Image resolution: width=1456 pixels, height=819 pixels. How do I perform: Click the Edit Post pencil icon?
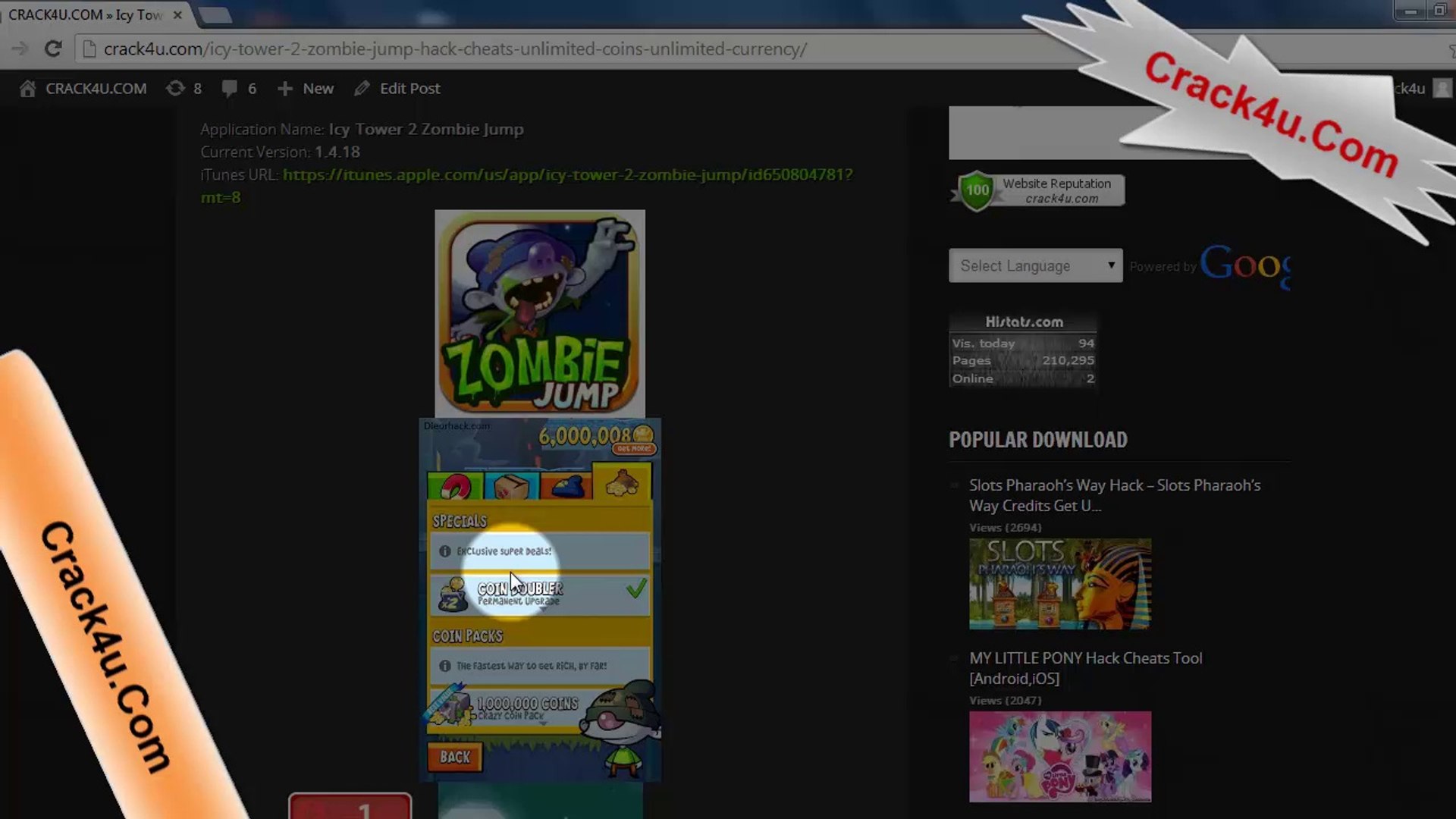tap(362, 89)
